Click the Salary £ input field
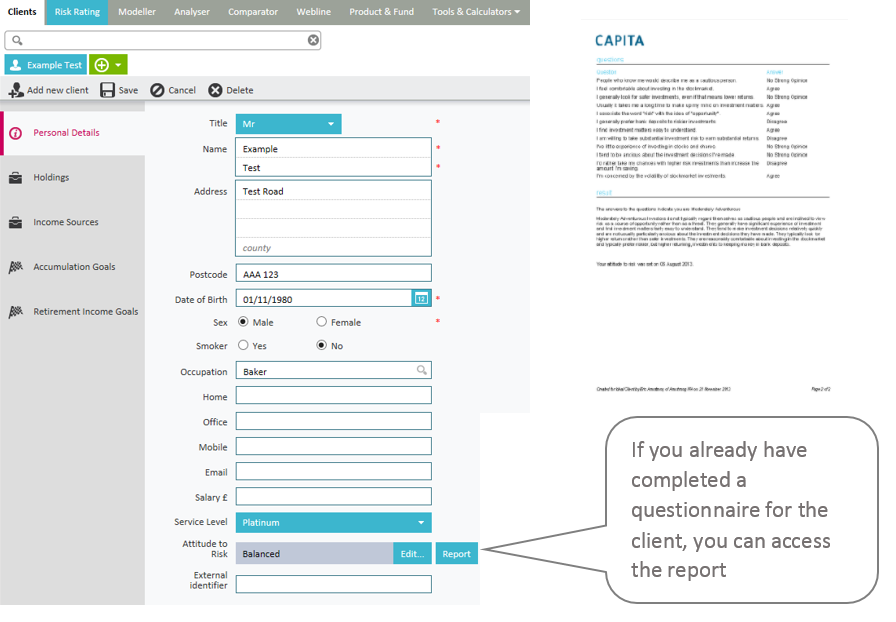Viewport: 896px width, 622px height. coord(334,497)
